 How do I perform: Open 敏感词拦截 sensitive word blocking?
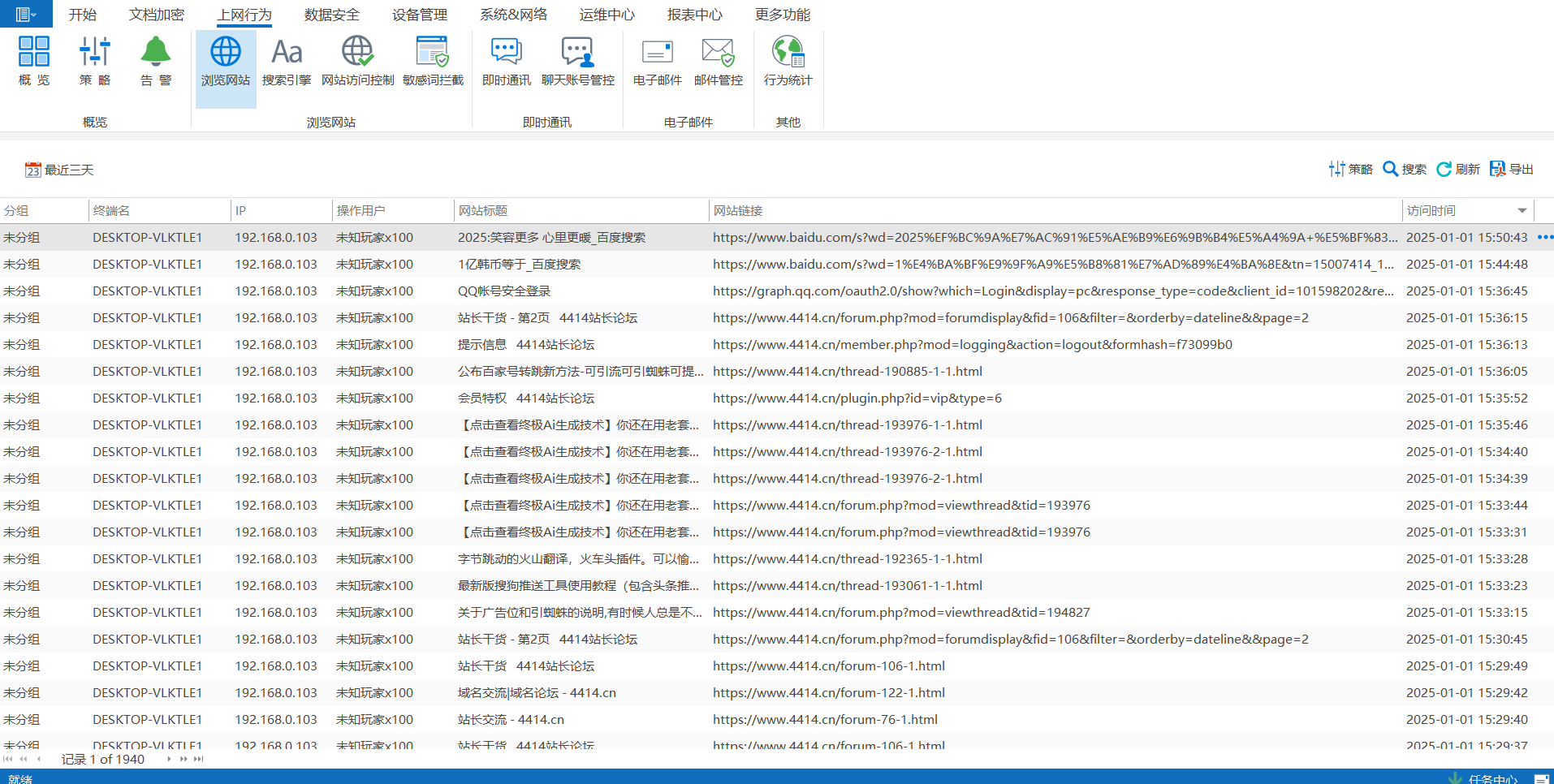[x=433, y=61]
